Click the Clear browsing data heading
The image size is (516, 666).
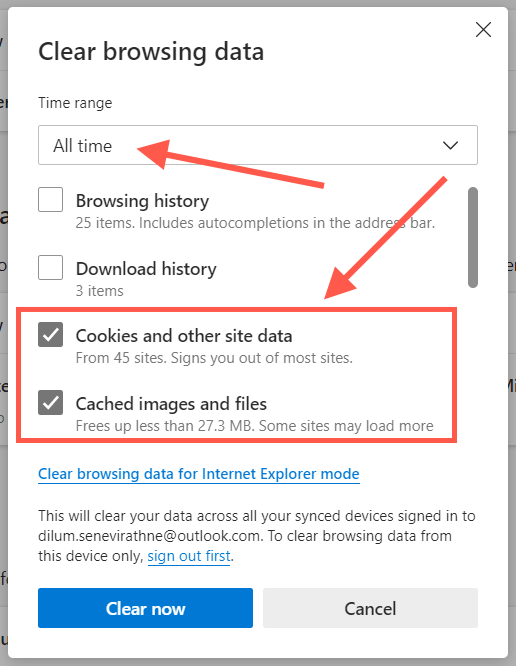151,52
